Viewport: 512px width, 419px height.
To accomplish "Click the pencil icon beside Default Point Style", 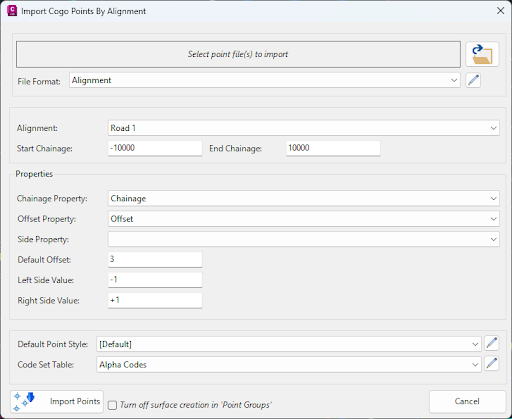I will 491,343.
